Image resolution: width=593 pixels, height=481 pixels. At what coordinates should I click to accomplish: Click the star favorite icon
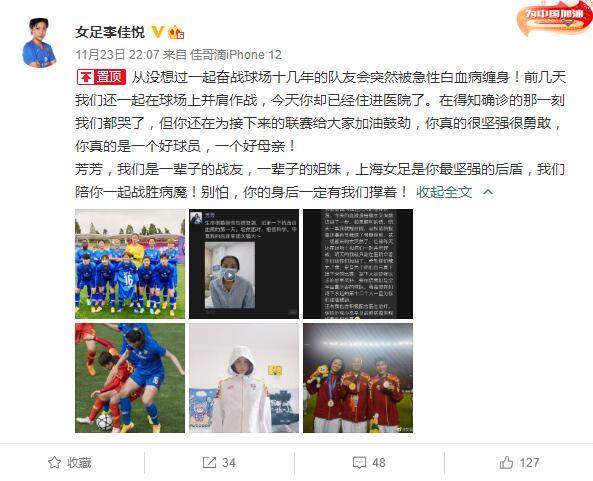[54, 462]
